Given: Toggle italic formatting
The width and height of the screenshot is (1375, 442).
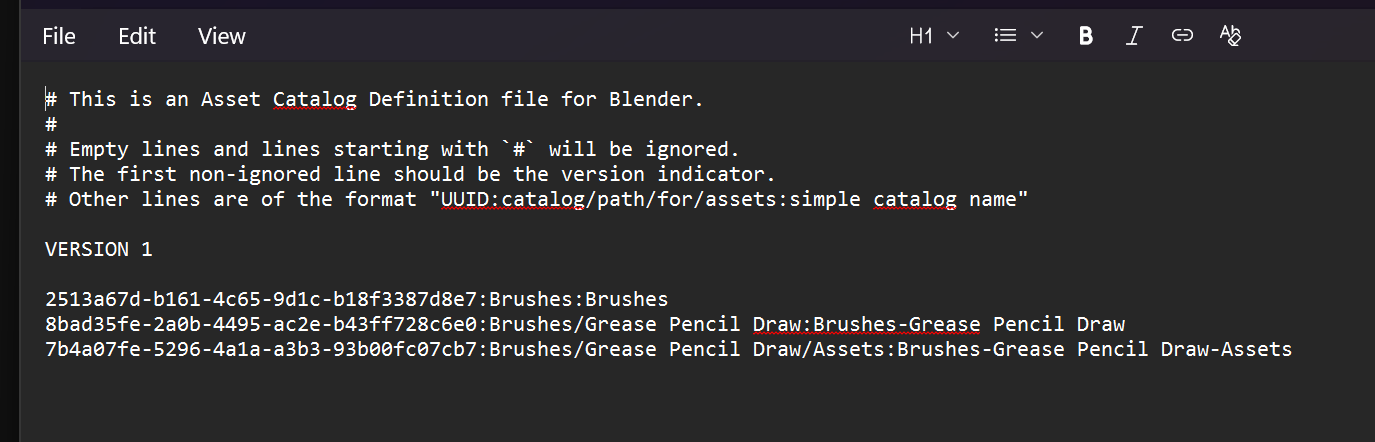Looking at the screenshot, I should coord(1133,36).
